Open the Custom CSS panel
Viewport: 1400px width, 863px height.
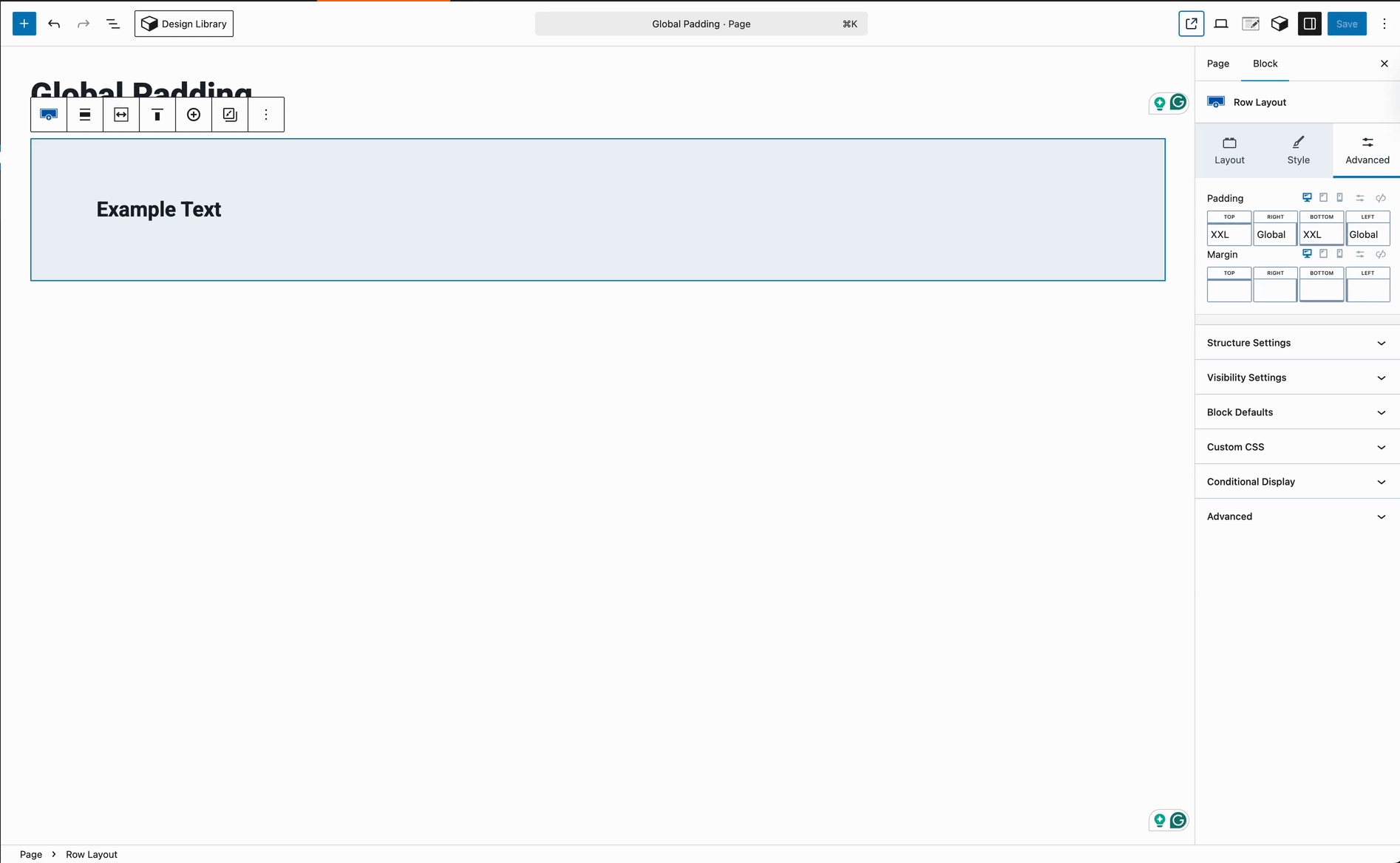1296,446
